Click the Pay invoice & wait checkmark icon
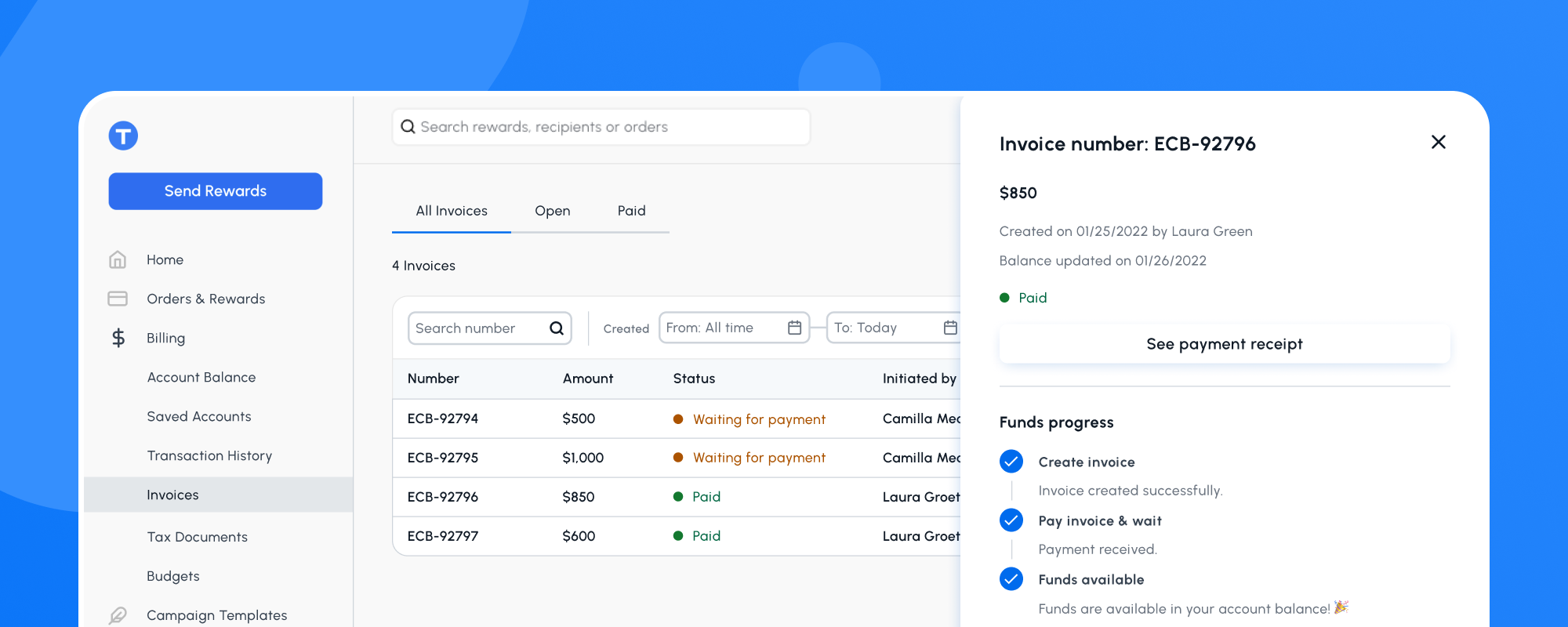 (1011, 520)
